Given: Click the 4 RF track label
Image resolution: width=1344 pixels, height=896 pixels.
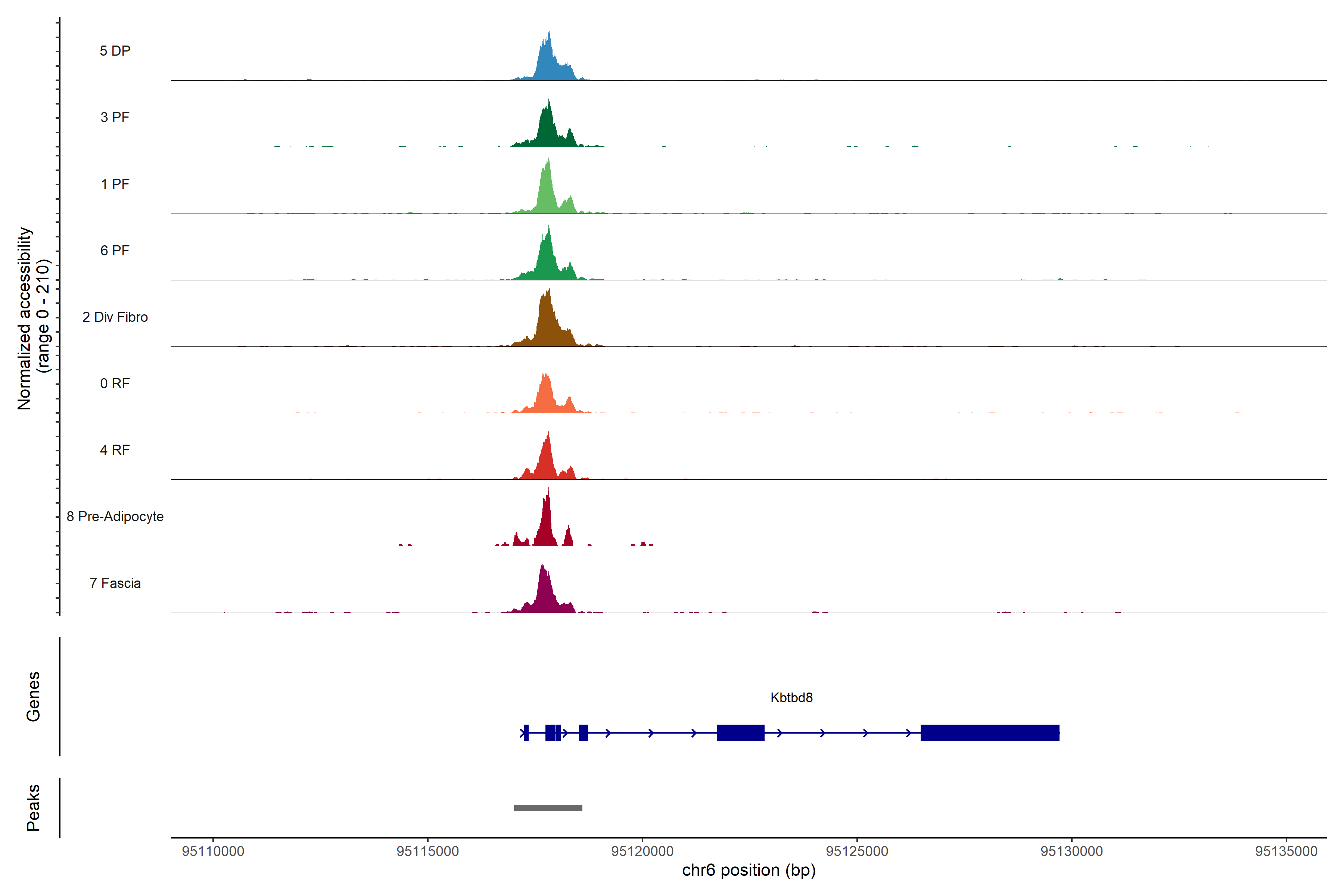Looking at the screenshot, I should point(115,450).
